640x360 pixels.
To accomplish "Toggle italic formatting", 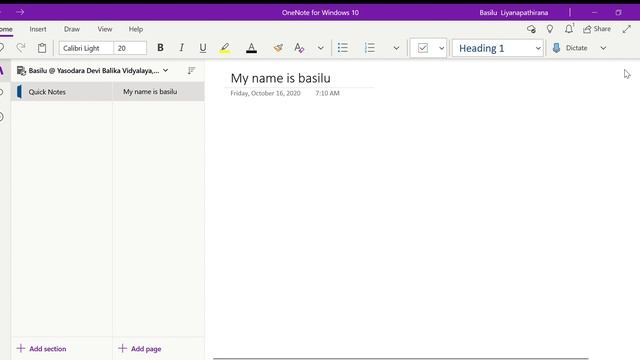I will [x=182, y=48].
